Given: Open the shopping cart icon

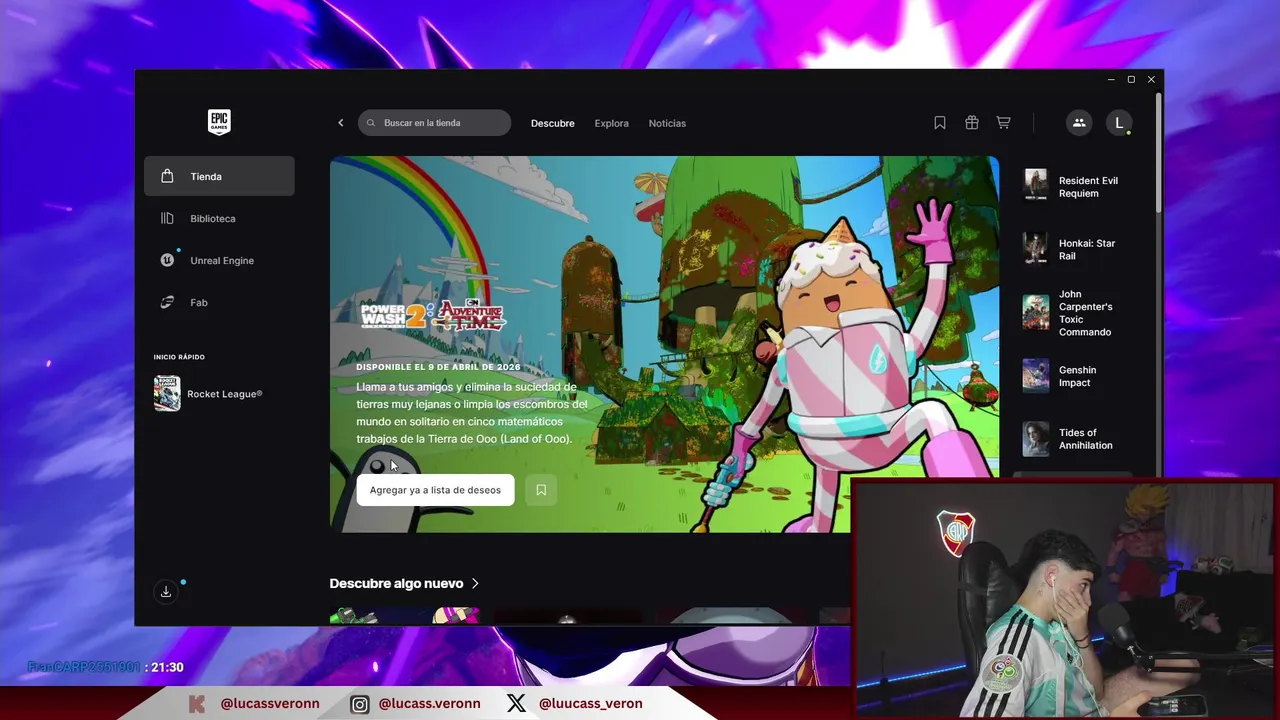Looking at the screenshot, I should point(1003,123).
